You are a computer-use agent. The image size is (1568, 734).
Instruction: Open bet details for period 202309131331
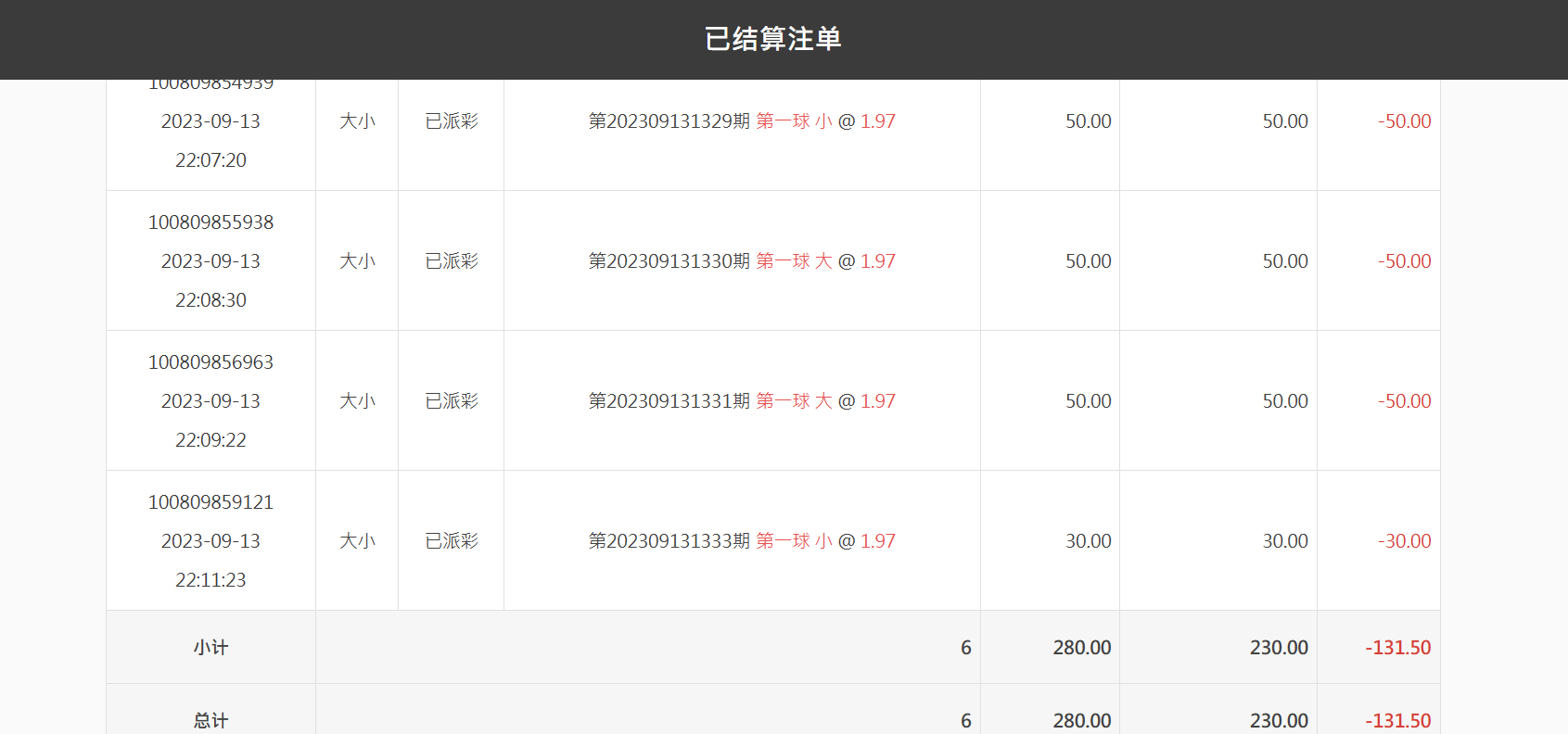click(742, 401)
